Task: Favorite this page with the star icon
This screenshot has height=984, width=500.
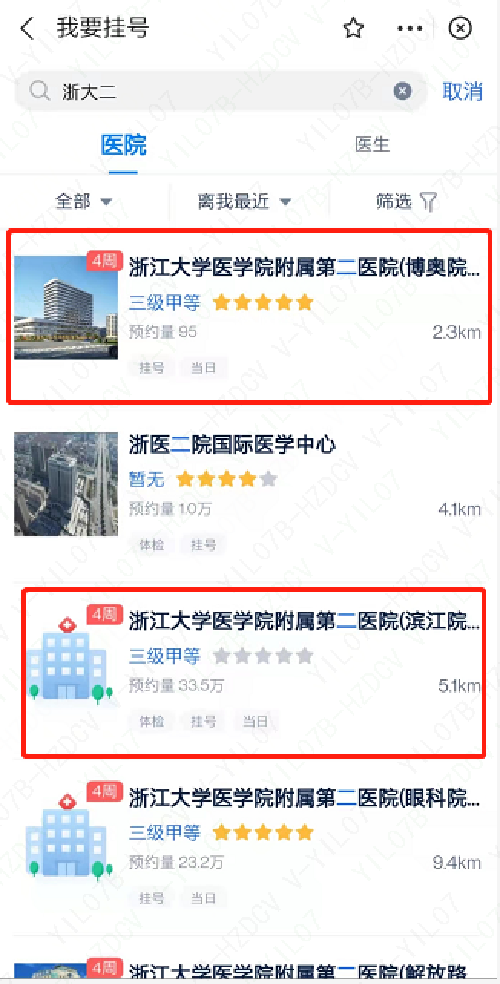Action: [x=354, y=28]
